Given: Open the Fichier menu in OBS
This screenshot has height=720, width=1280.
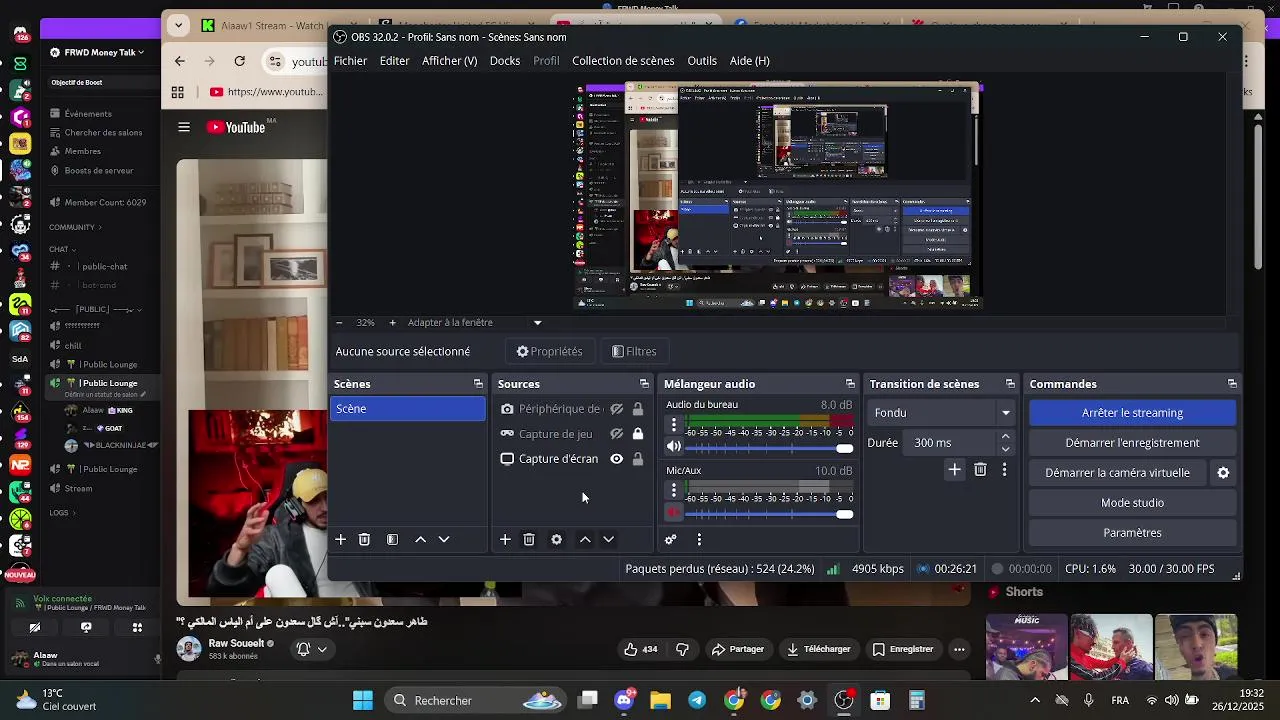Looking at the screenshot, I should 350,61.
